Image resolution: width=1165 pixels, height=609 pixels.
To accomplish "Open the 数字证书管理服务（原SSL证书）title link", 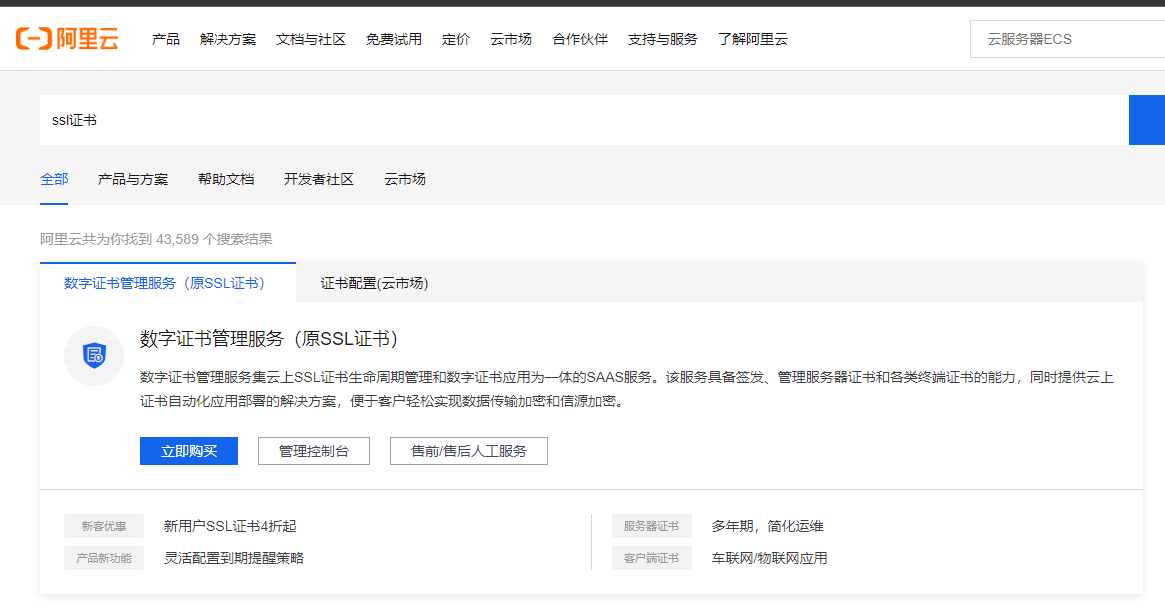I will pos(273,339).
